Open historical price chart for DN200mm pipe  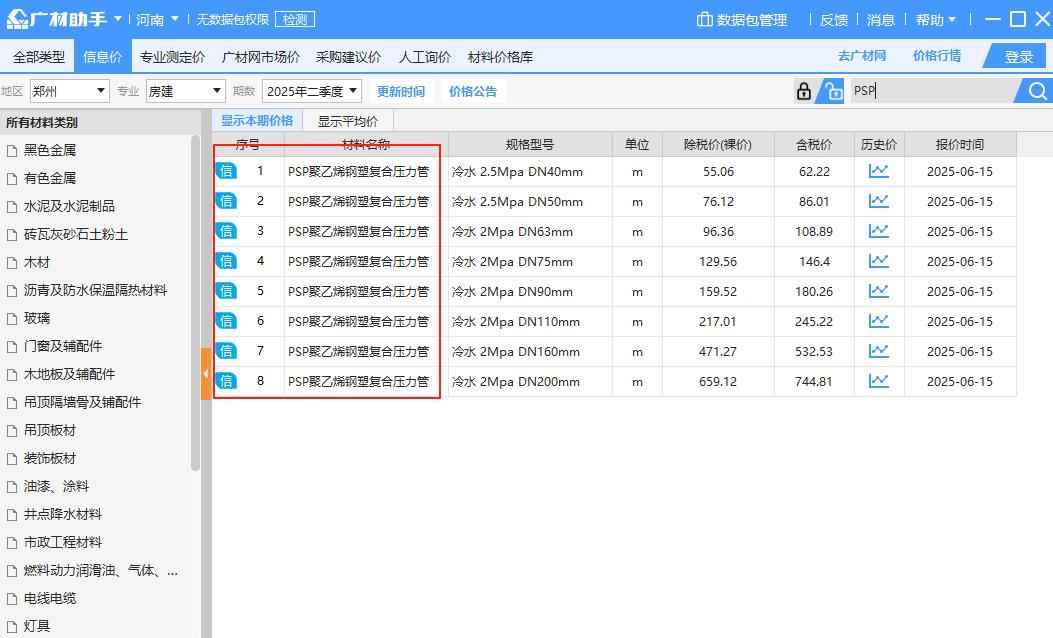(x=878, y=381)
